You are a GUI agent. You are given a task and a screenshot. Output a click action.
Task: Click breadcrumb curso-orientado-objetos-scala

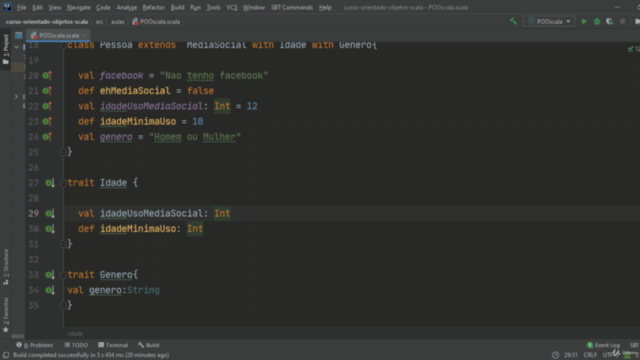point(47,22)
